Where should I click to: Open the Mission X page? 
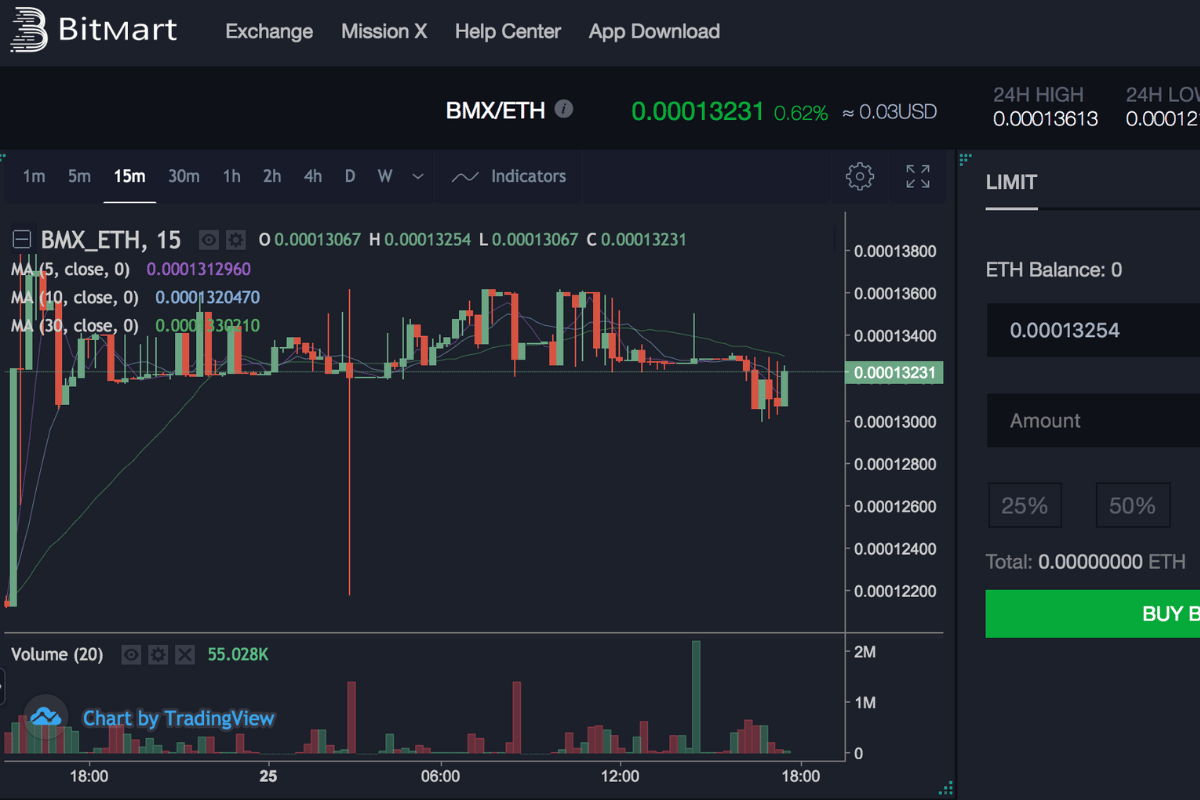384,32
